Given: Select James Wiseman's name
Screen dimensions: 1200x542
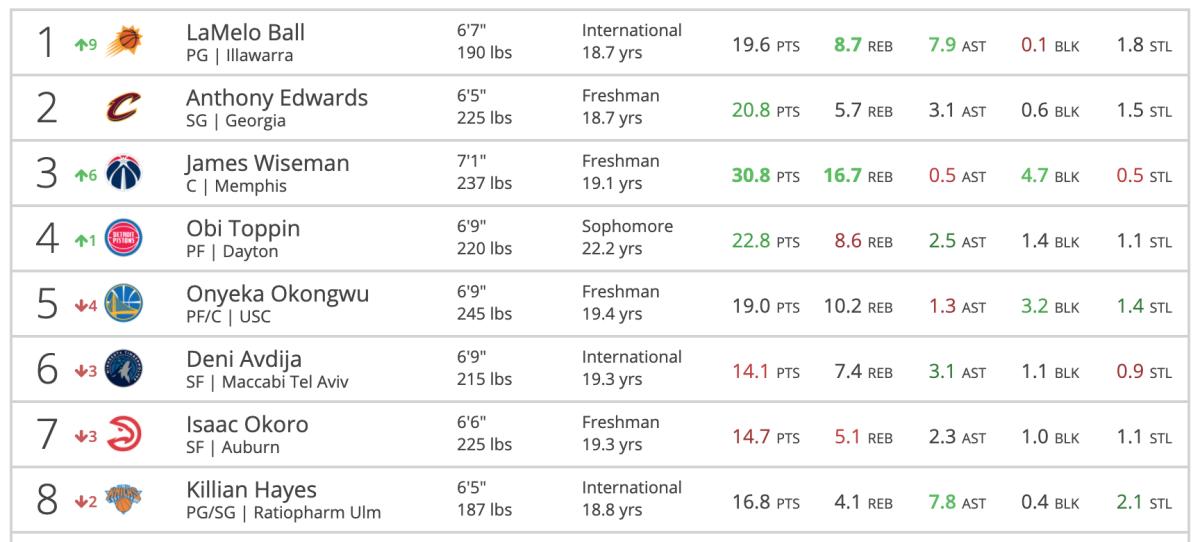Looking at the screenshot, I should (x=267, y=163).
